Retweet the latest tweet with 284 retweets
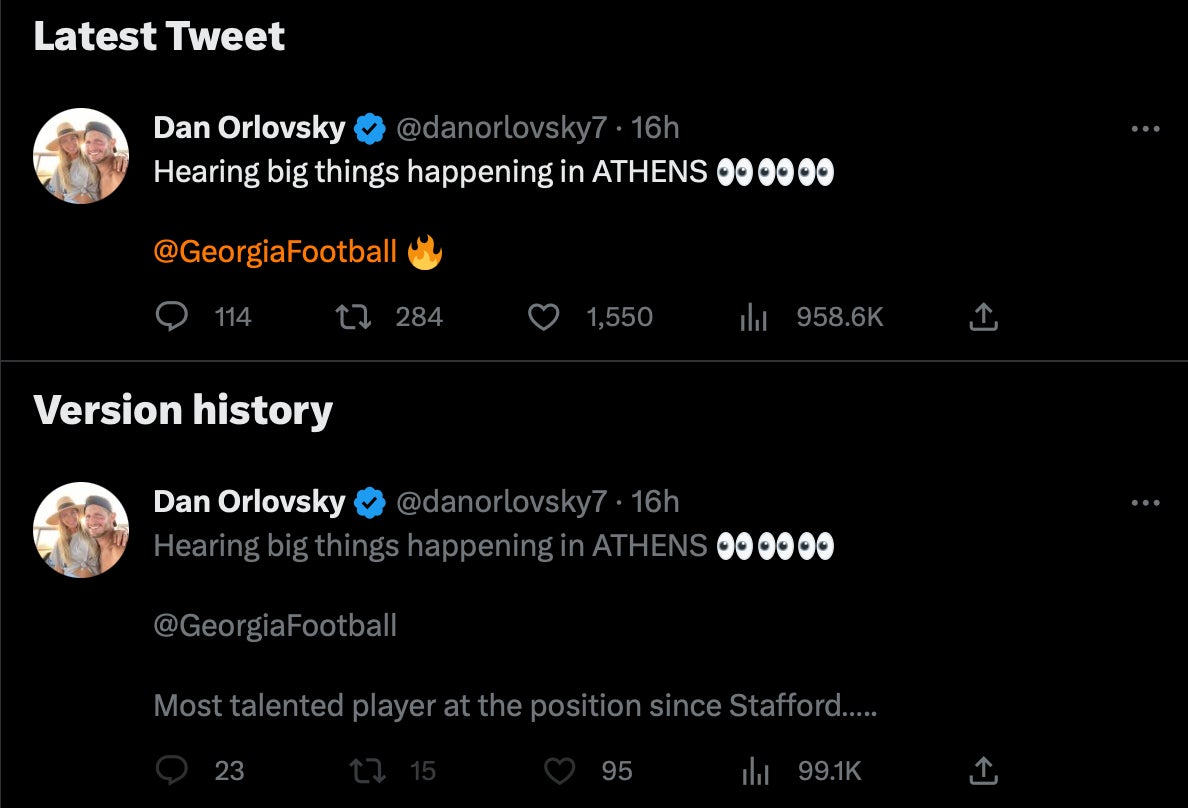Viewport: 1188px width, 808px height. (351, 317)
